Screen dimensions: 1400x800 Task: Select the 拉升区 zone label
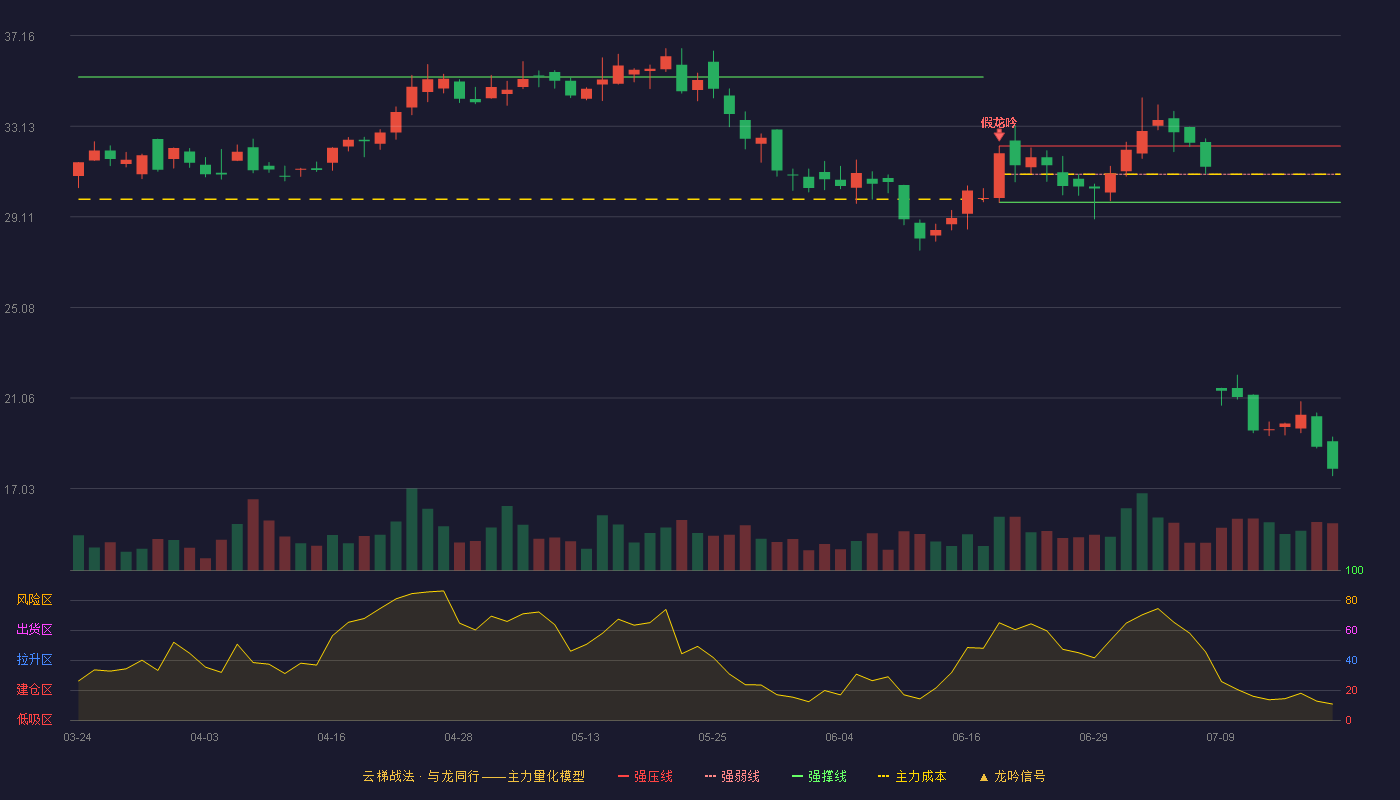34,660
